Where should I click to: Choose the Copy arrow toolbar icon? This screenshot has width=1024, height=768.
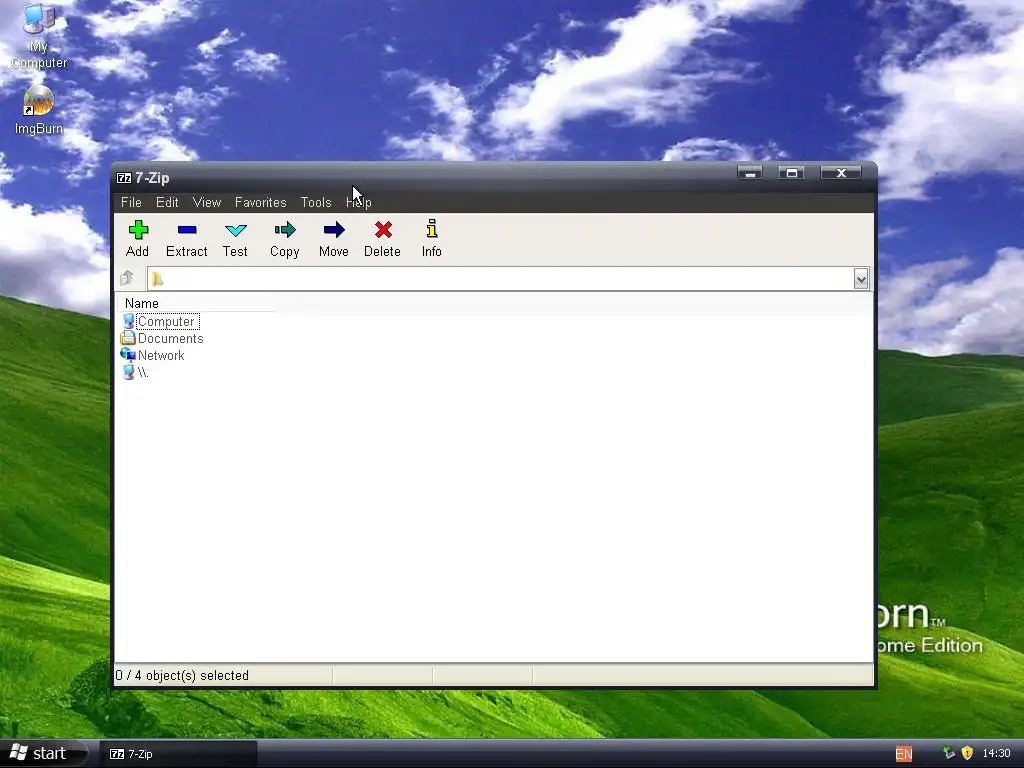click(285, 230)
